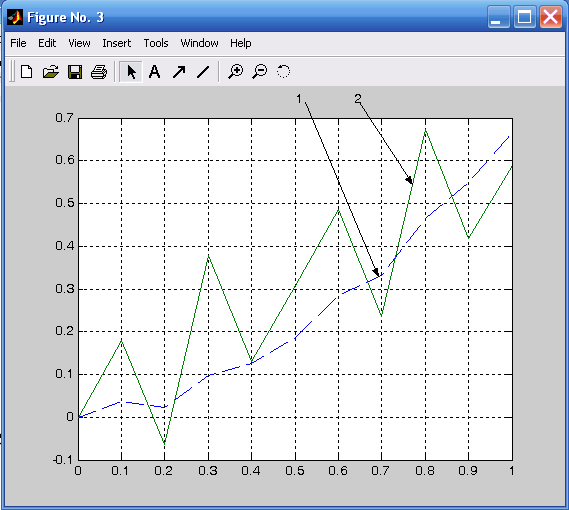The height and width of the screenshot is (510, 569).
Task: Open the Insert menu
Action: (x=116, y=43)
